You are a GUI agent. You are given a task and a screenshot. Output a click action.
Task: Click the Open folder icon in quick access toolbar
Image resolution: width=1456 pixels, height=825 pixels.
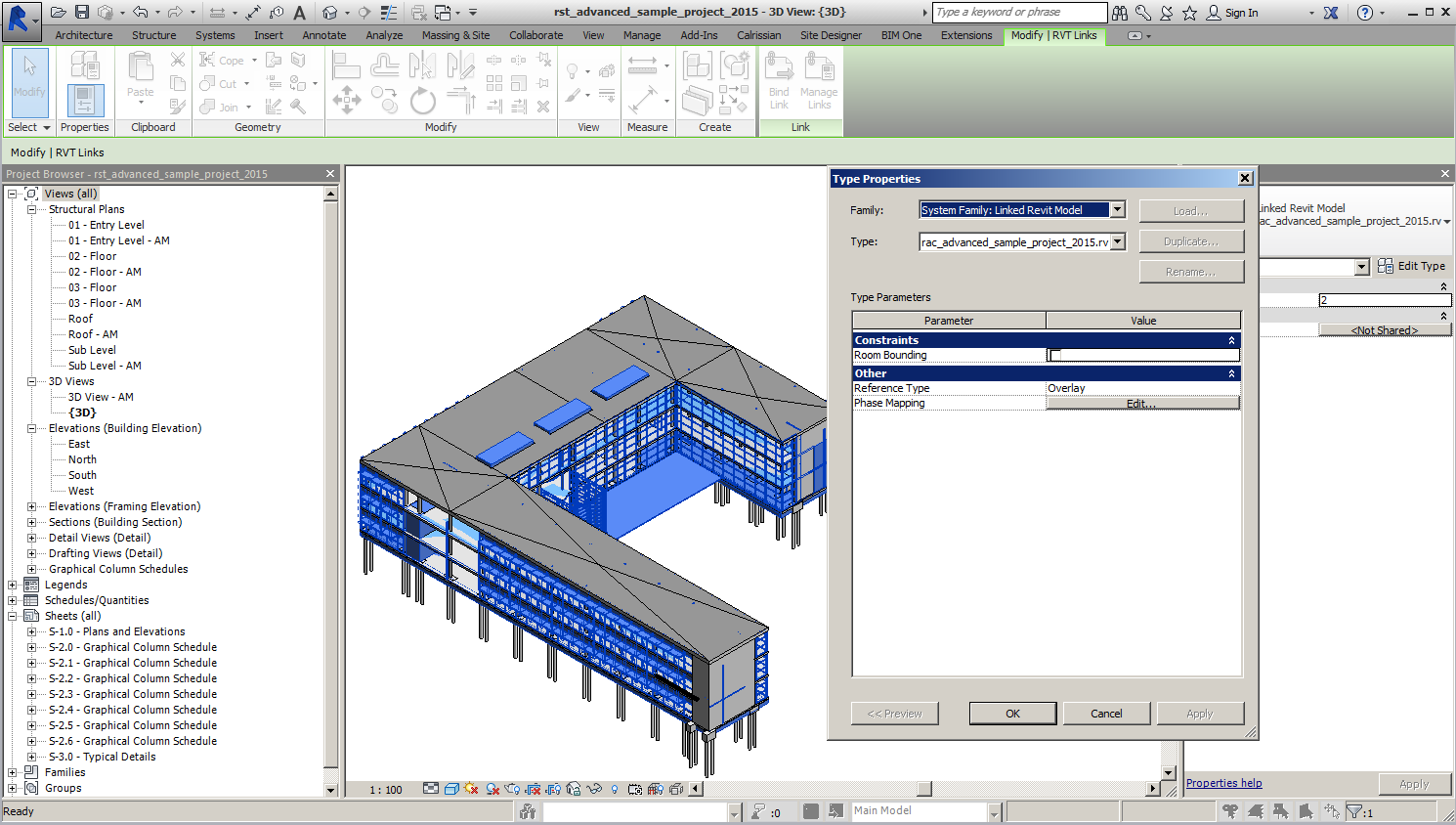coord(59,13)
